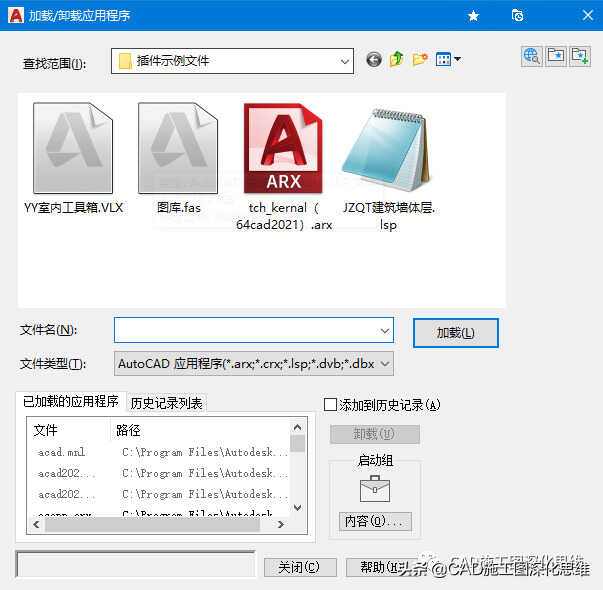Click the startup suite briefcase icon
Screen dimensions: 603x590
[x=375, y=489]
